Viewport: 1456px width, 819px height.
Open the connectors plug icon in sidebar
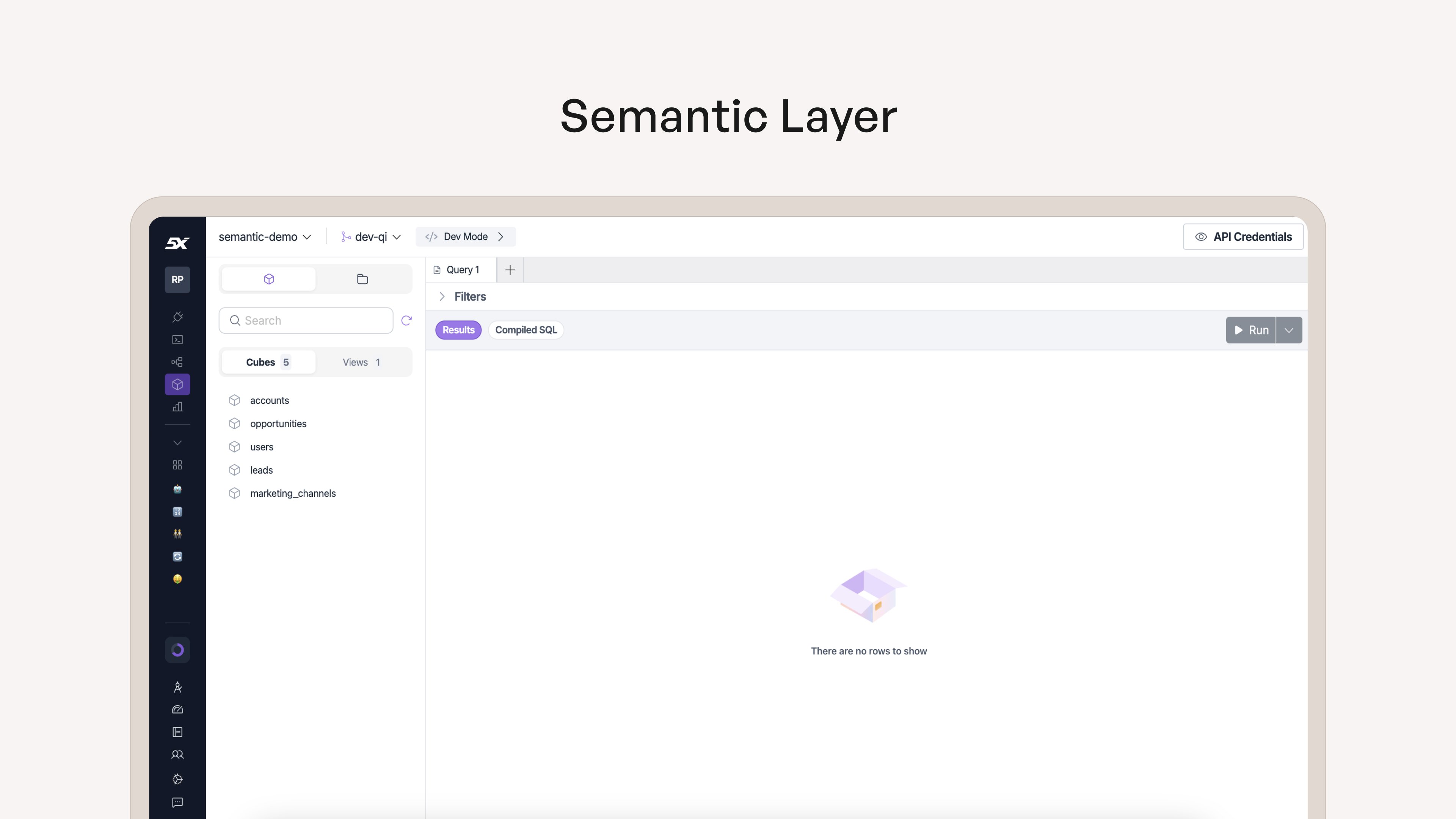(177, 317)
